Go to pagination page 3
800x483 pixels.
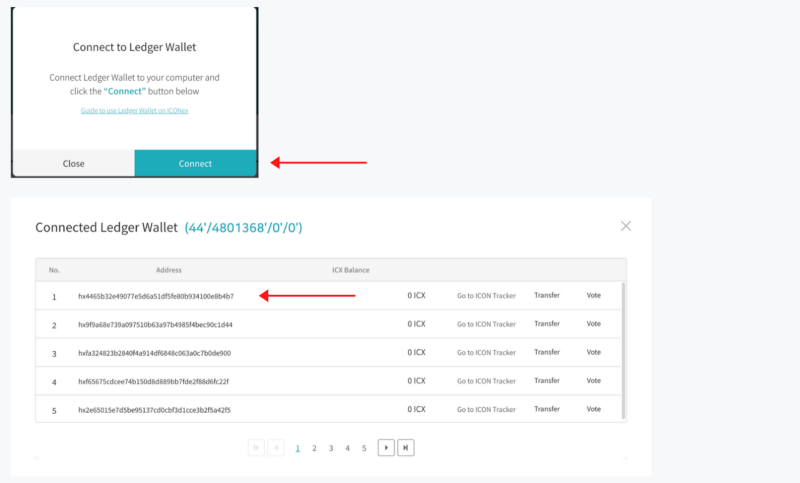tap(331, 448)
